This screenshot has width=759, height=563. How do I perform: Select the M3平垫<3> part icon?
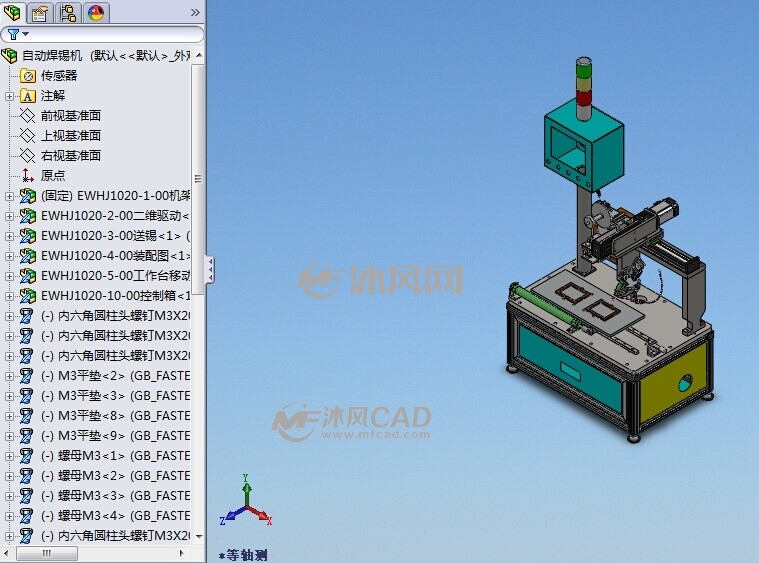(x=27, y=396)
